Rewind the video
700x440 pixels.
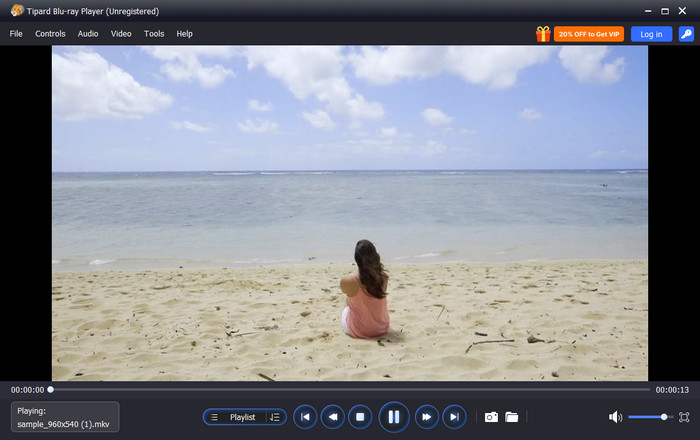tap(333, 417)
